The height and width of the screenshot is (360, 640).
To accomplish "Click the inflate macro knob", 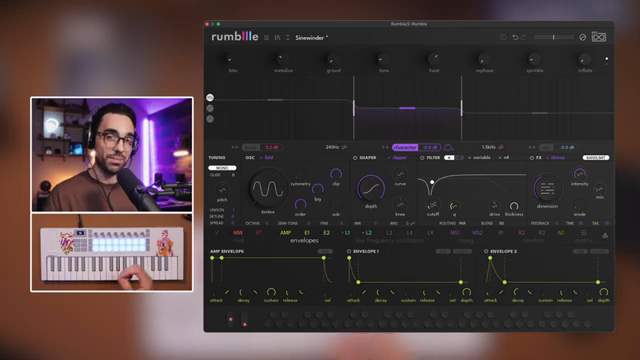I will [x=584, y=59].
